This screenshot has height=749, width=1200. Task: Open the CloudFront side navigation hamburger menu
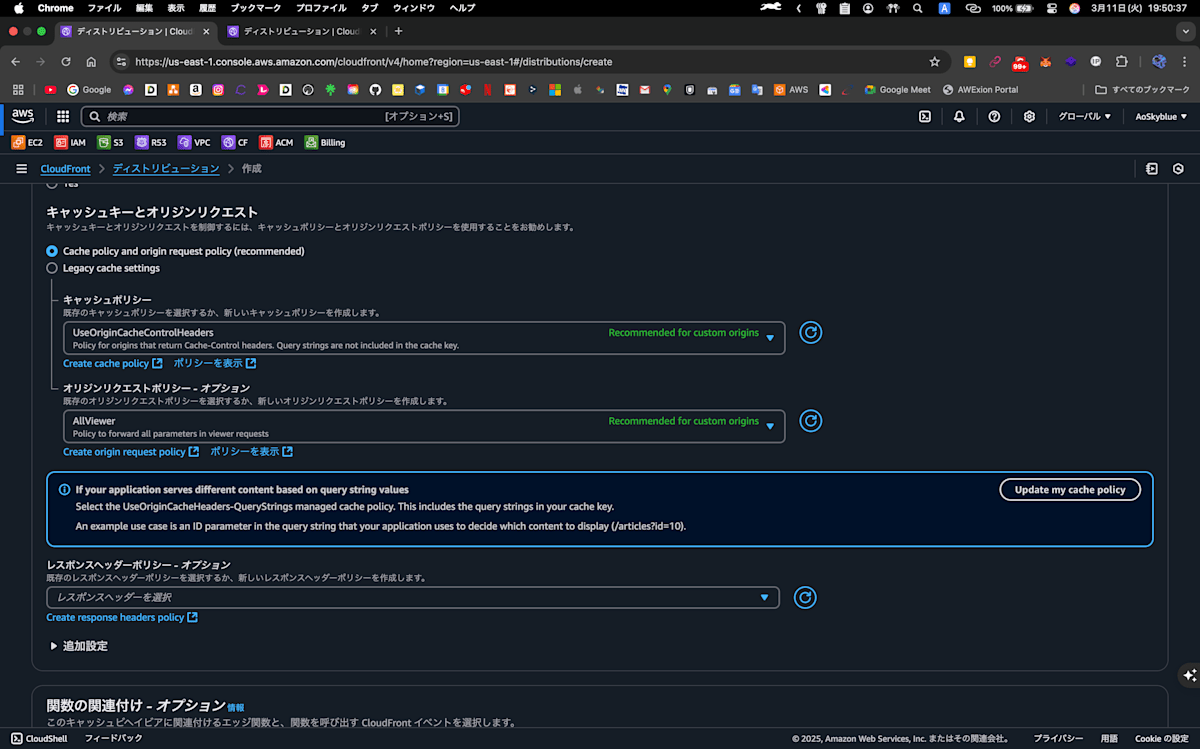point(21,169)
